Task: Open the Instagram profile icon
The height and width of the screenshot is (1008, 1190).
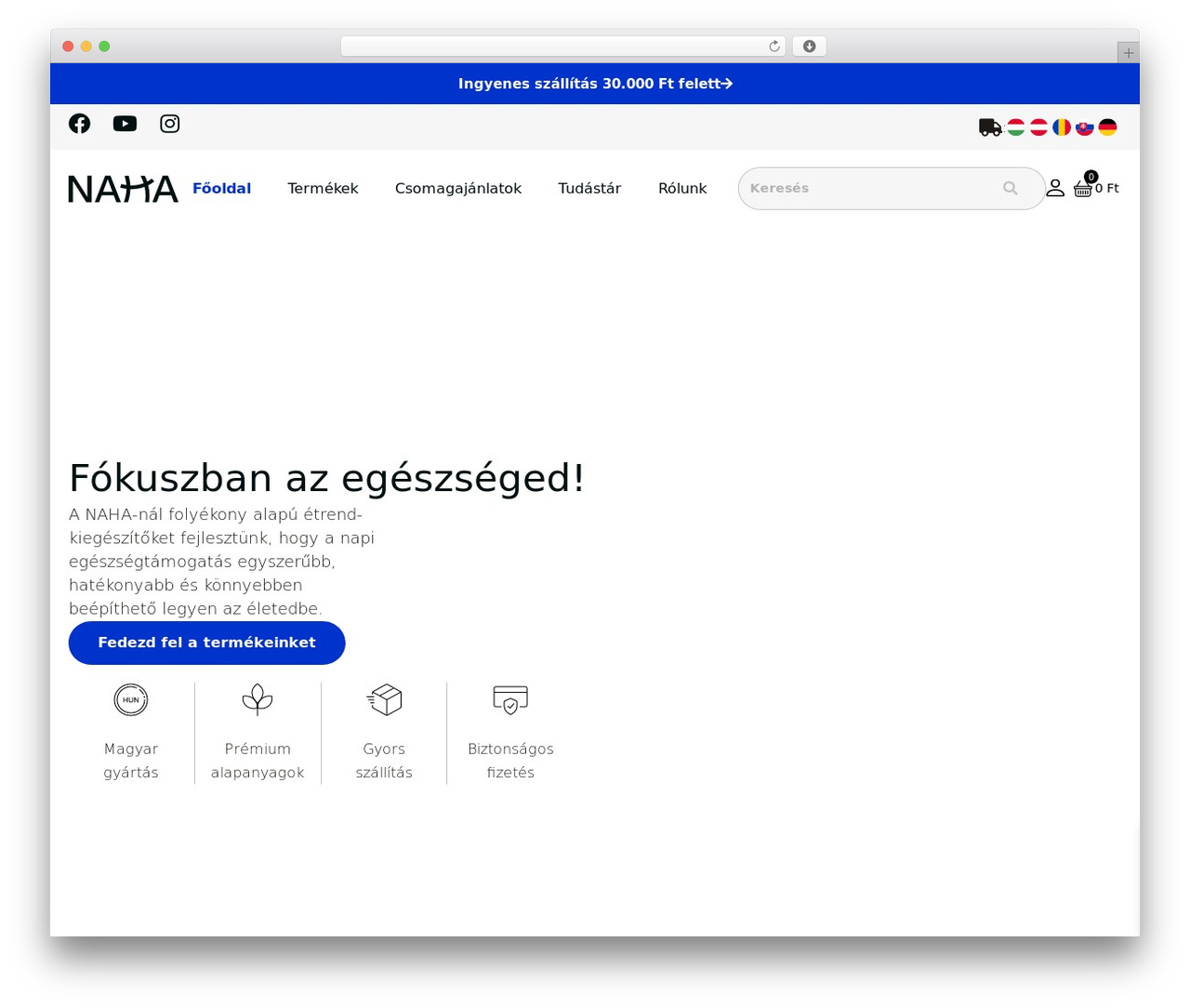Action: 170,124
